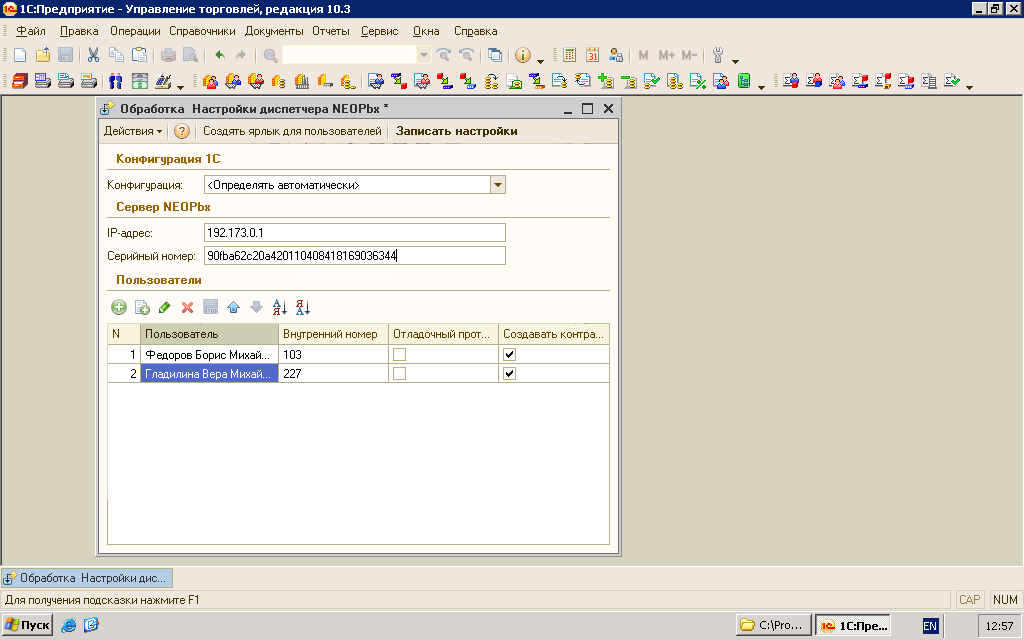The height and width of the screenshot is (640, 1024).
Task: Open the Отчеты menu
Action: (330, 31)
